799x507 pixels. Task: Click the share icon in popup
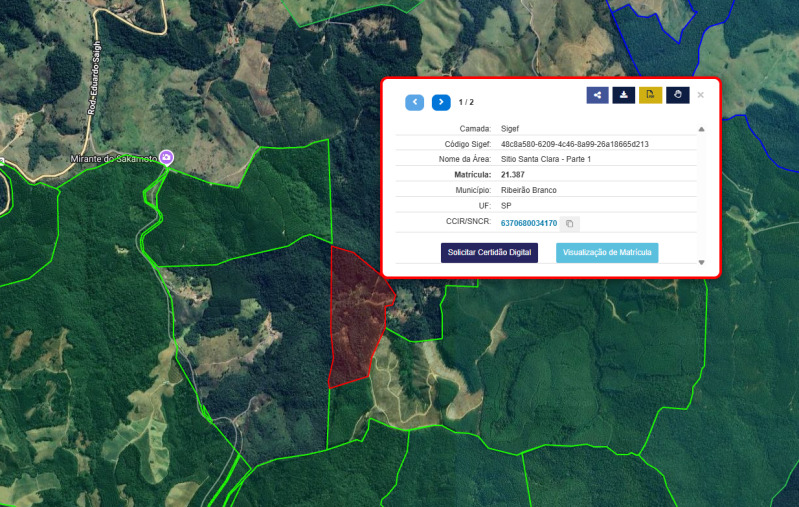[x=597, y=95]
